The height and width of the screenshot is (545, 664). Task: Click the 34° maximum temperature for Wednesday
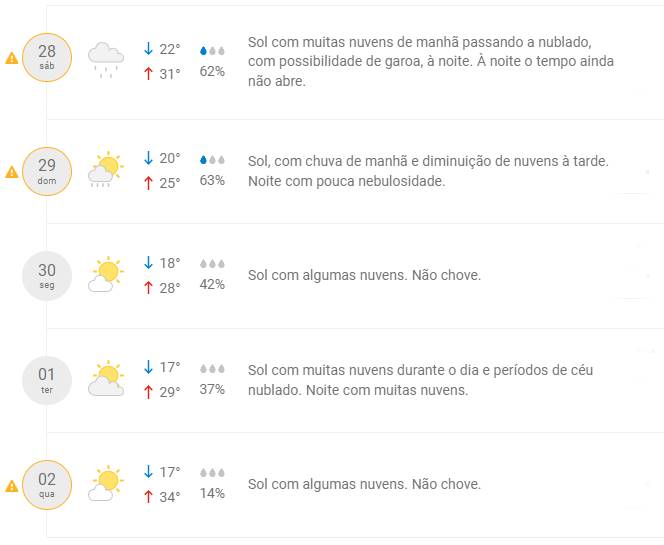point(170,497)
